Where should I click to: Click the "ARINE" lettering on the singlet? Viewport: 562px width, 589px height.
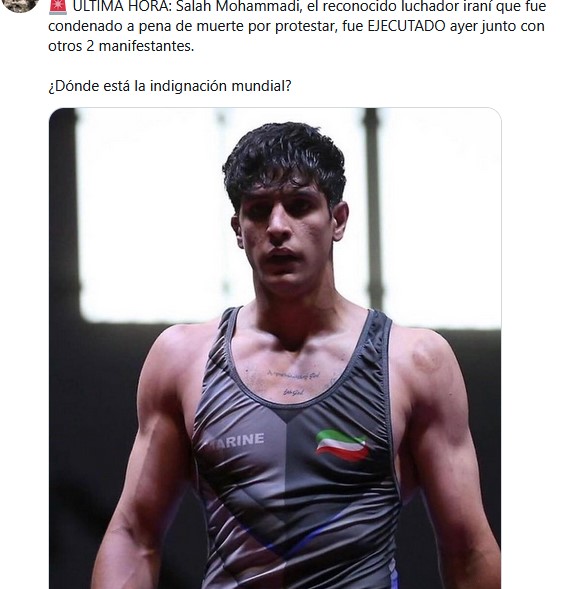pos(237,441)
